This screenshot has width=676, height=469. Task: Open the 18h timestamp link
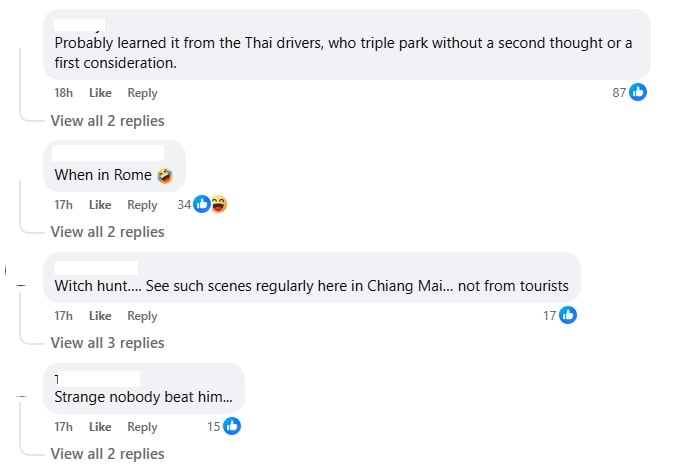click(x=63, y=93)
